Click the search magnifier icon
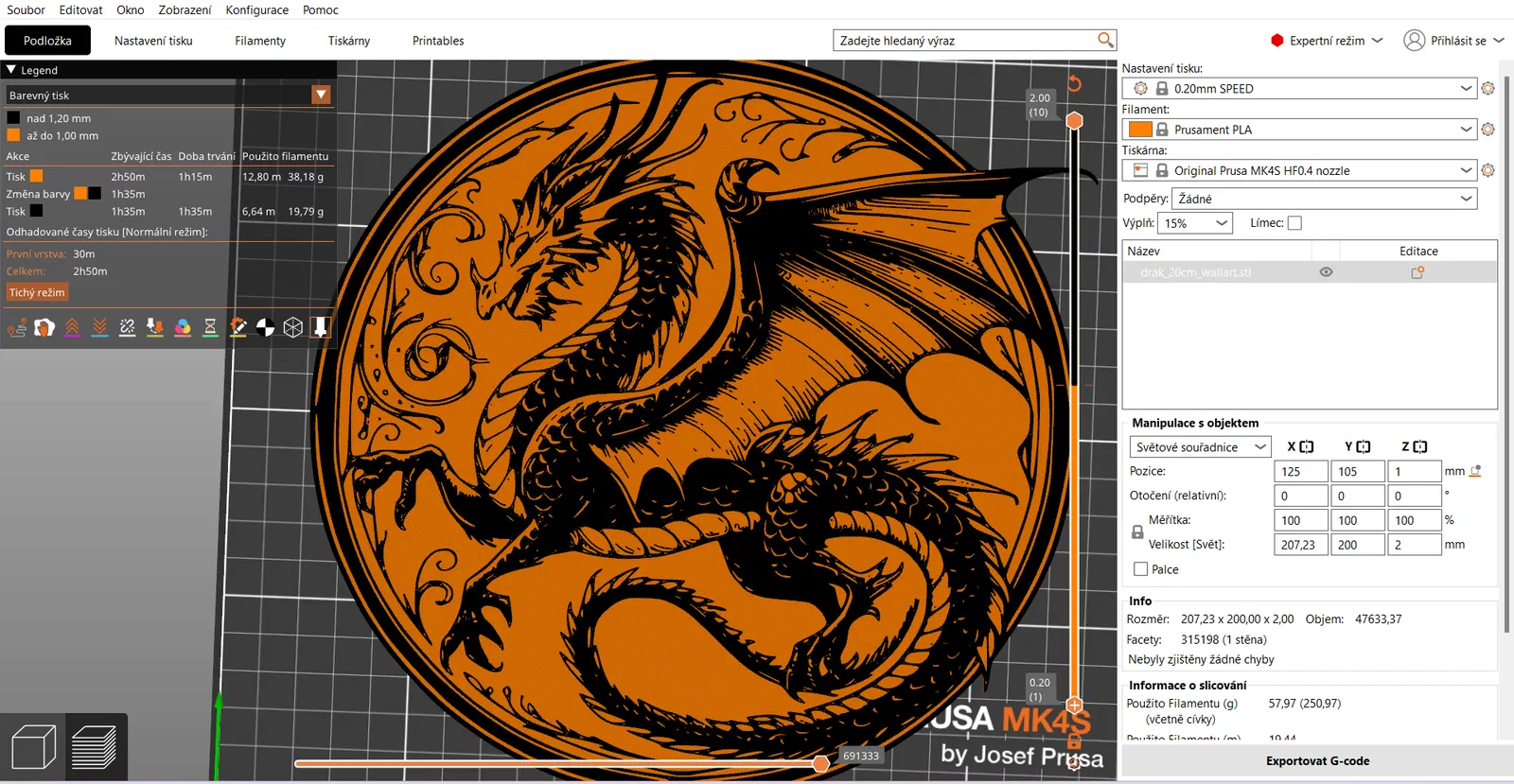The width and height of the screenshot is (1514, 784). (x=1105, y=40)
